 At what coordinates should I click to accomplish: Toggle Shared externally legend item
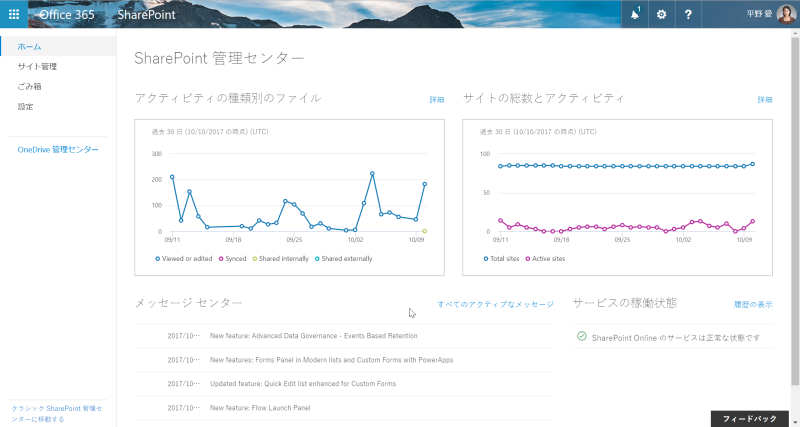click(343, 259)
